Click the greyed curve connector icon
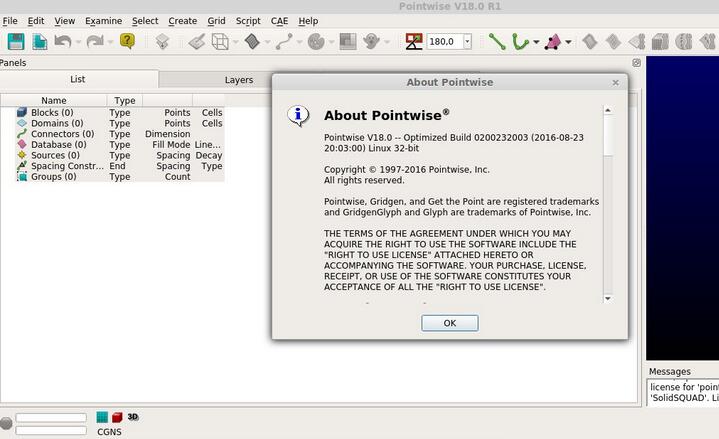719x439 pixels. (x=284, y=42)
